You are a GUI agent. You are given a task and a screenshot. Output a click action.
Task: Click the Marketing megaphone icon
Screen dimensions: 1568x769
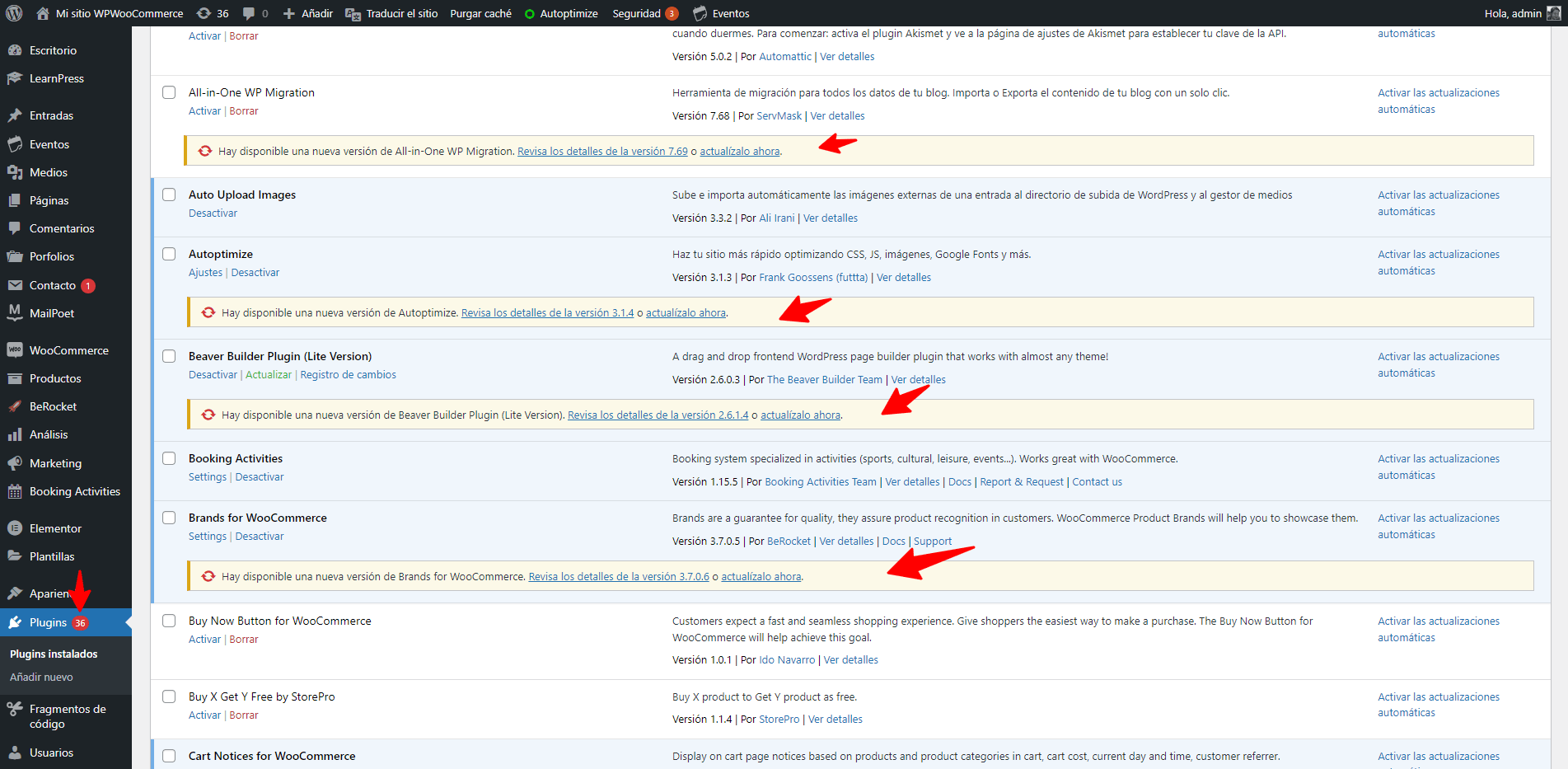(15, 463)
